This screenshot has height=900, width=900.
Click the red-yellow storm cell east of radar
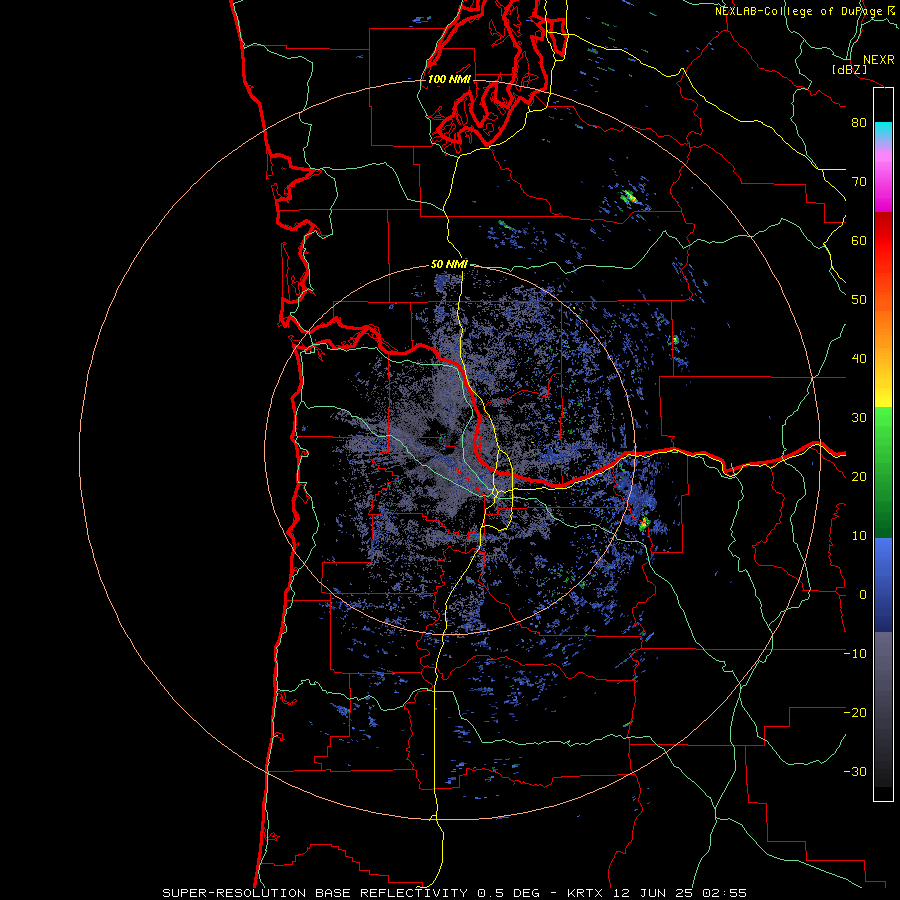(x=644, y=523)
